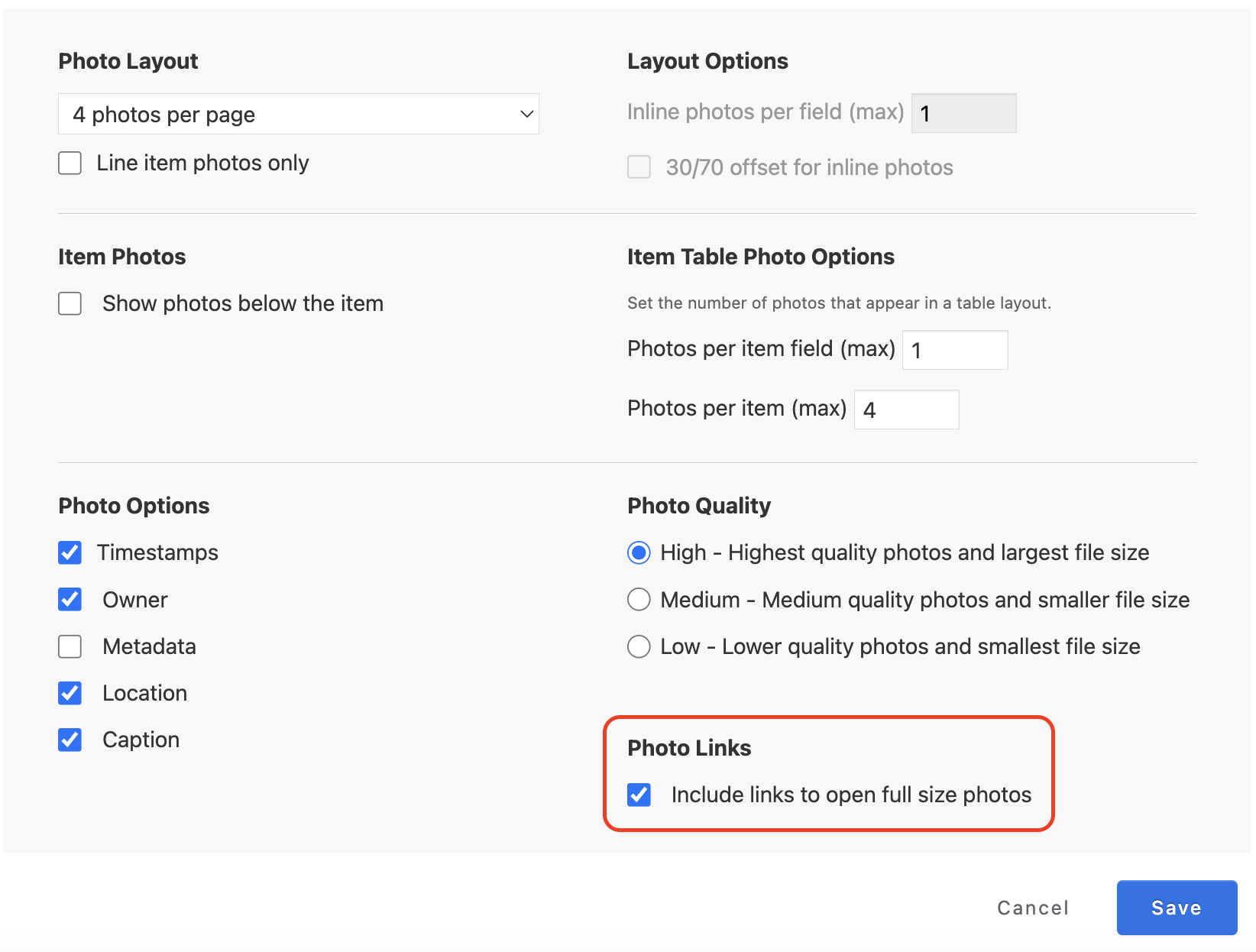Turn off the Location checkbox

pyautogui.click(x=70, y=693)
